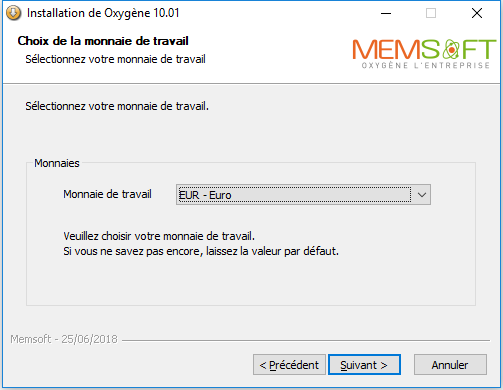Click the header subtitle Sélectionnez votre monnaie de travail
This screenshot has width=503, height=390.
coord(115,59)
